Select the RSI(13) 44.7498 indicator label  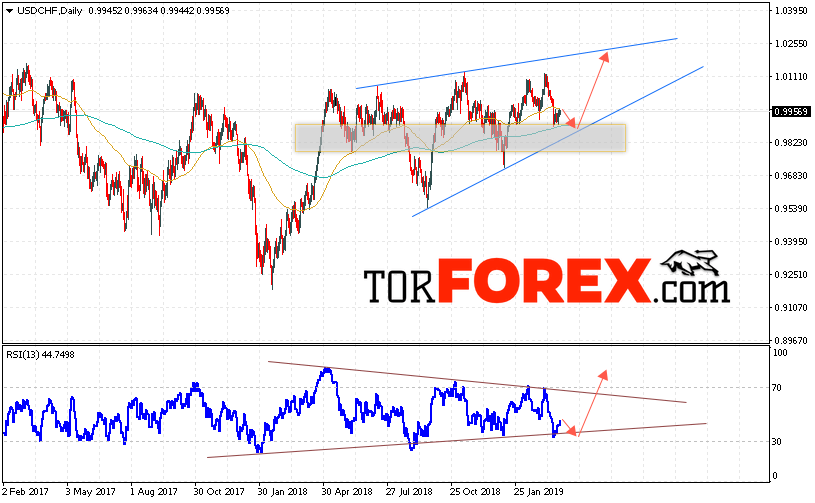41,355
